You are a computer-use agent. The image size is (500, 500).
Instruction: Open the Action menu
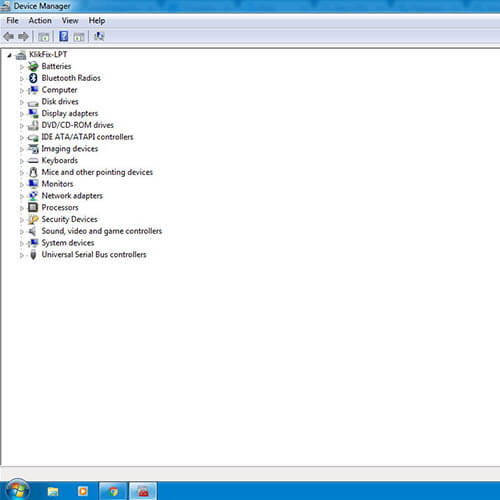coord(40,21)
